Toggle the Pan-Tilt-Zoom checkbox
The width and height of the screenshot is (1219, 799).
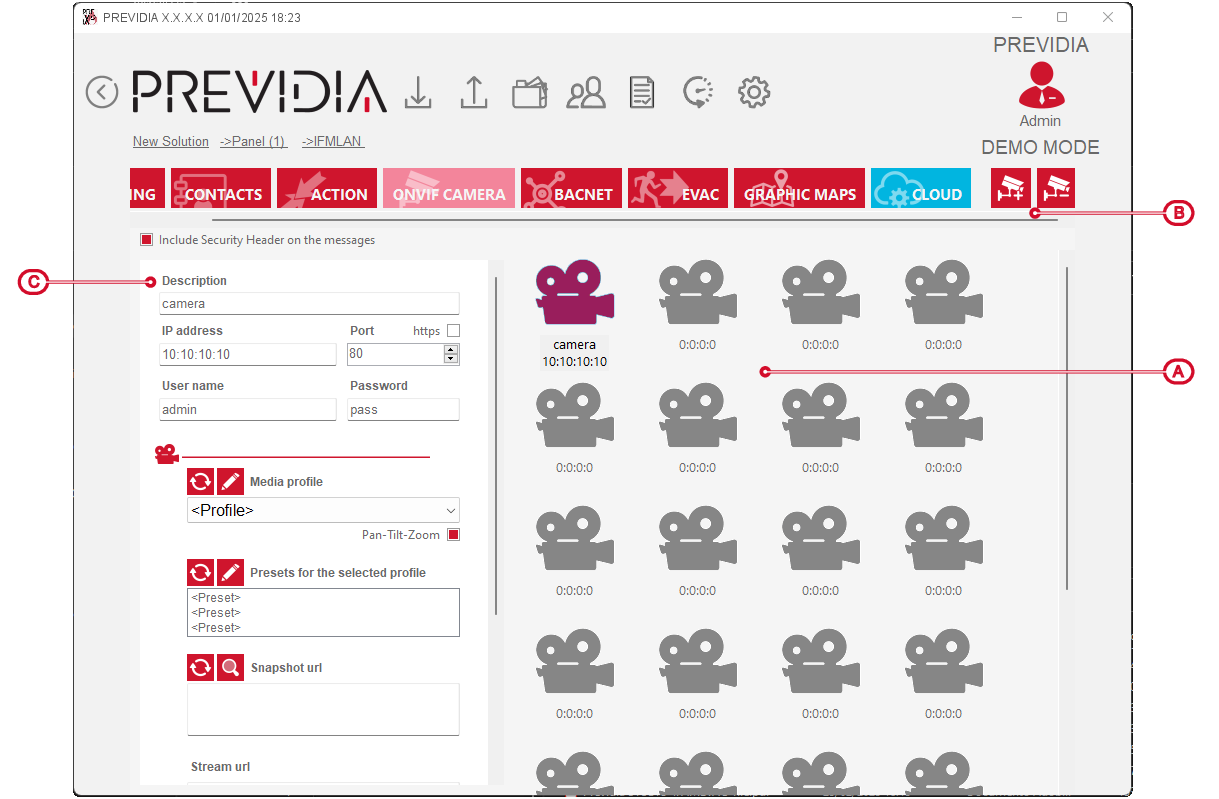point(453,535)
